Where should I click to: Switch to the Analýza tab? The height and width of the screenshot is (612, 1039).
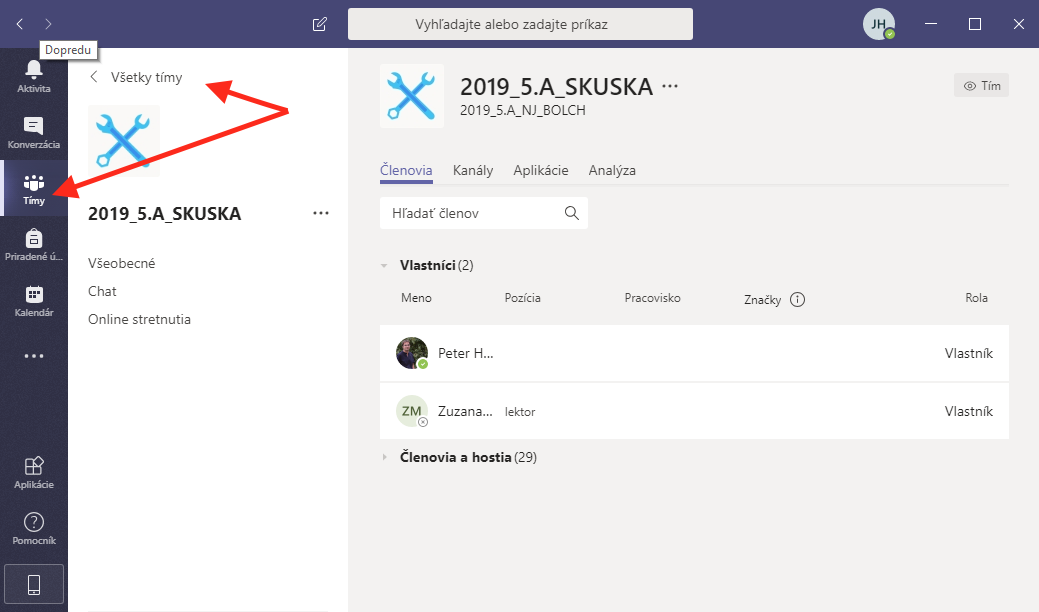click(x=612, y=170)
